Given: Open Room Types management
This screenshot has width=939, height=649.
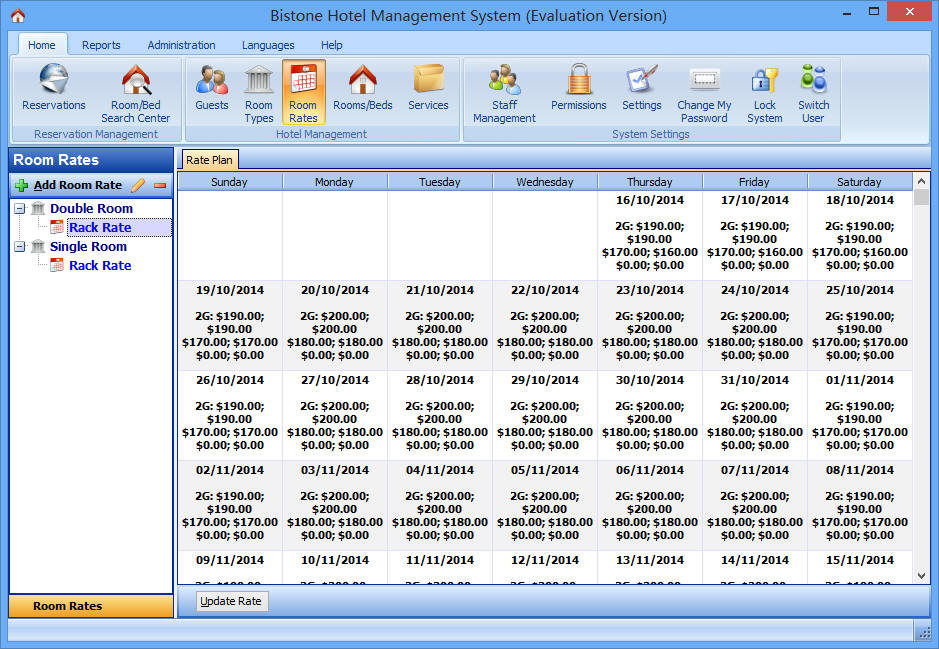Looking at the screenshot, I should (x=259, y=93).
